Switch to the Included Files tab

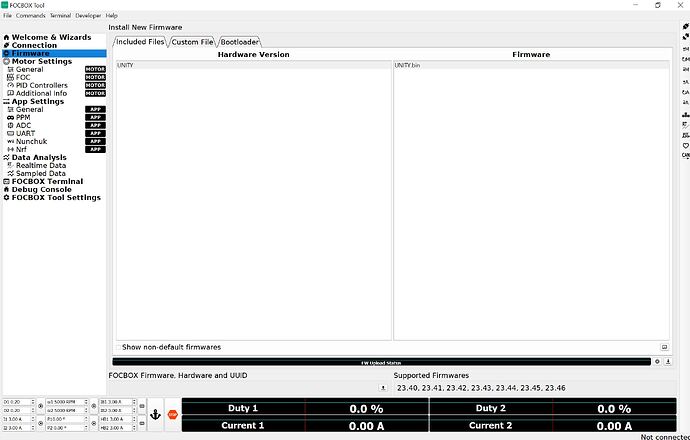click(x=140, y=42)
